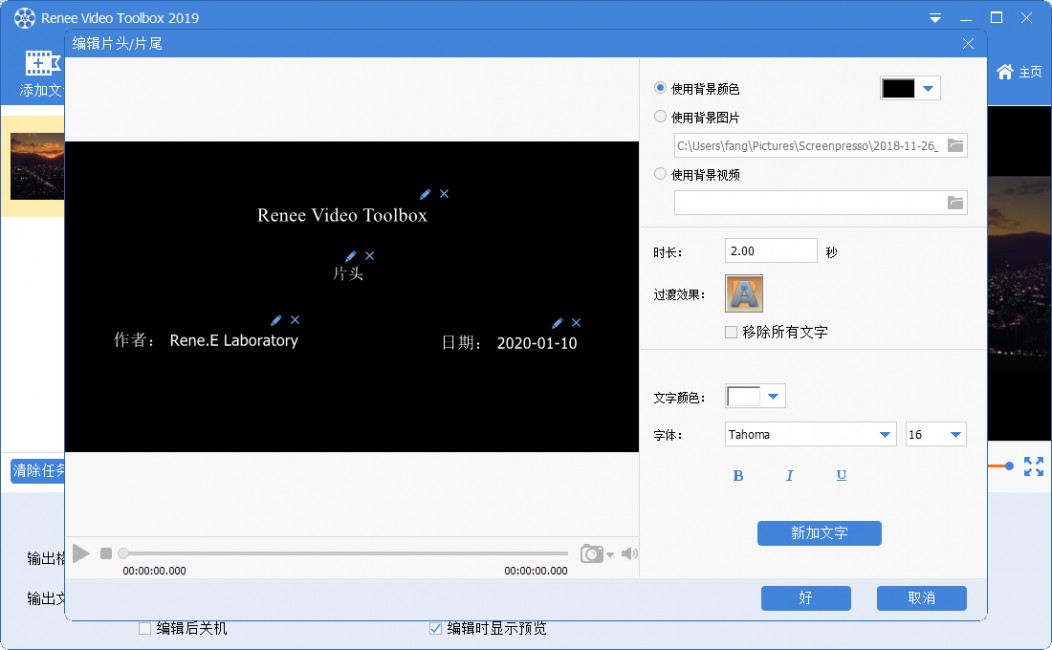Open the transition effect selector icon

[x=744, y=294]
